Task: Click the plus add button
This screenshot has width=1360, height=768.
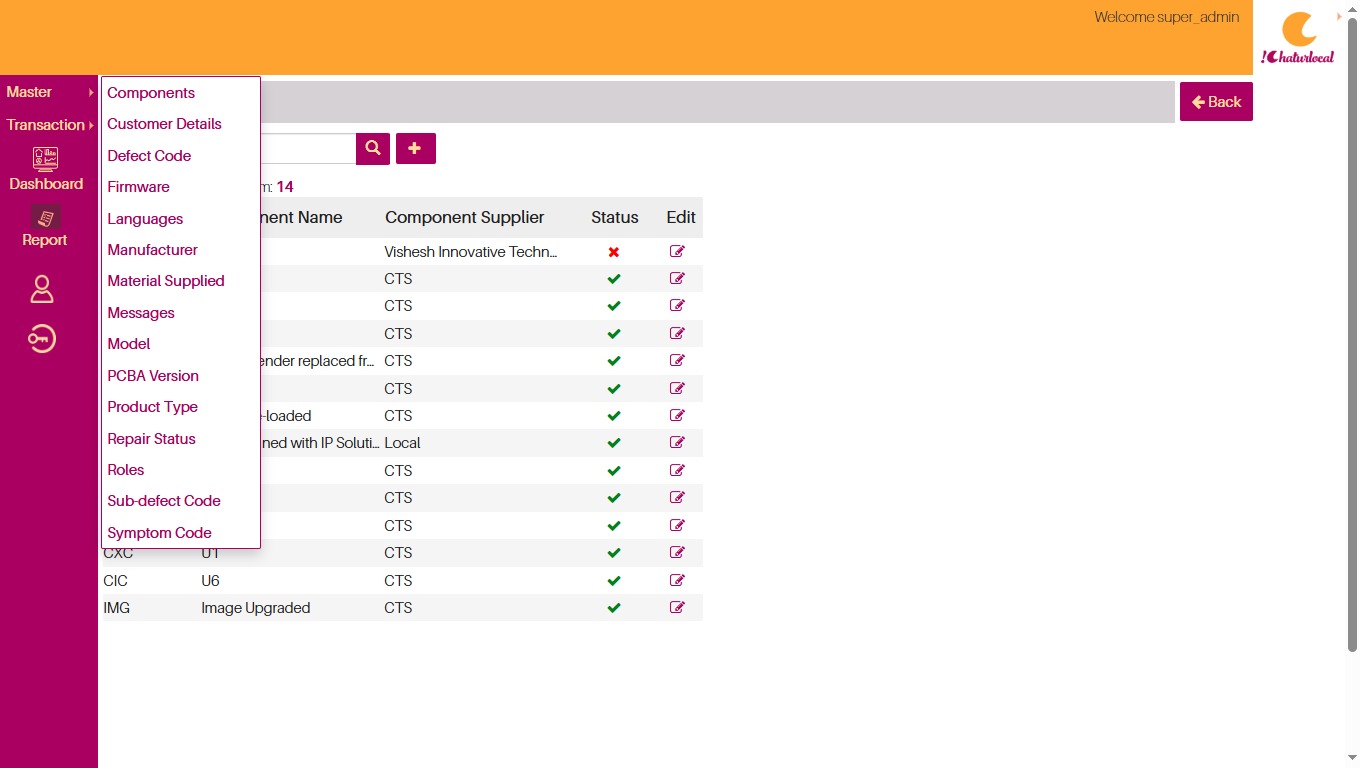Action: [x=416, y=148]
